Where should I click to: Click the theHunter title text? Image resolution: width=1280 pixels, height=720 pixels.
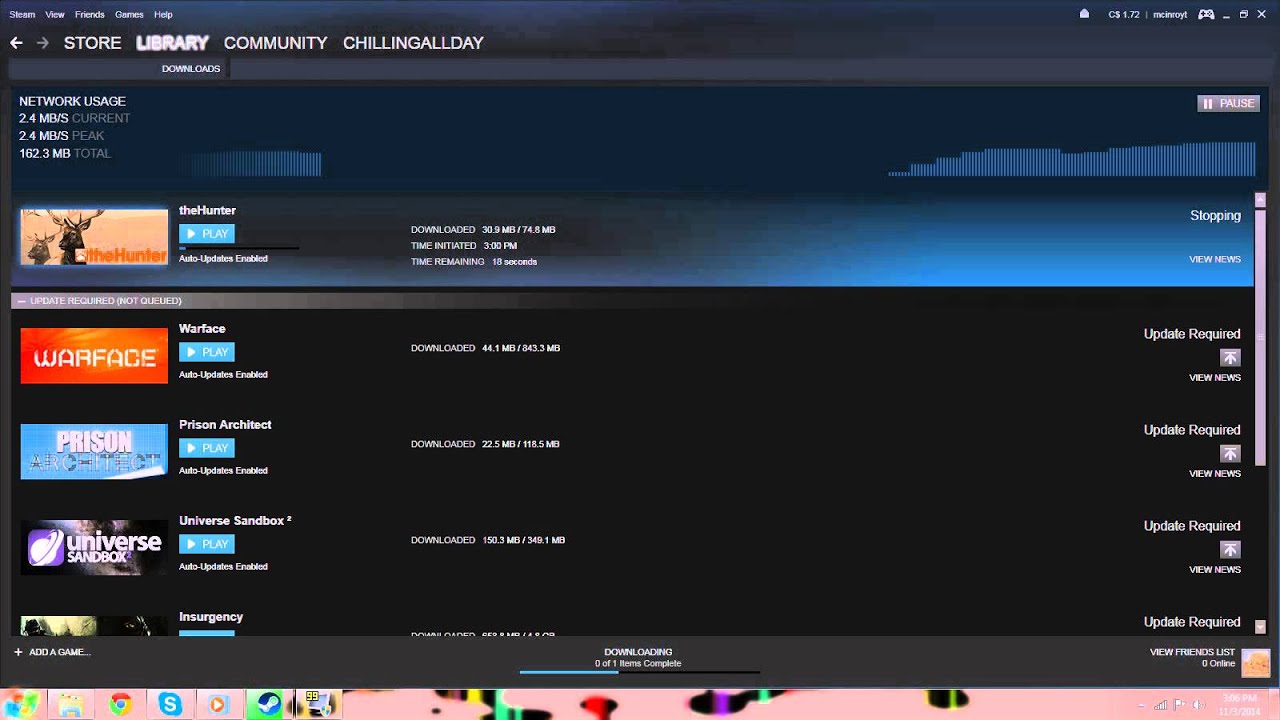coord(207,211)
